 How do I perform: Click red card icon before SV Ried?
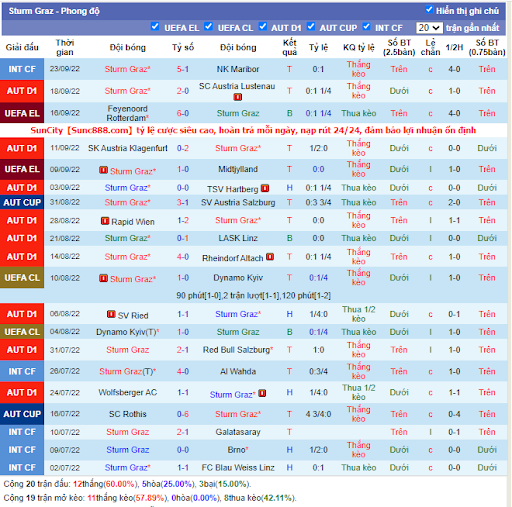coord(111,314)
